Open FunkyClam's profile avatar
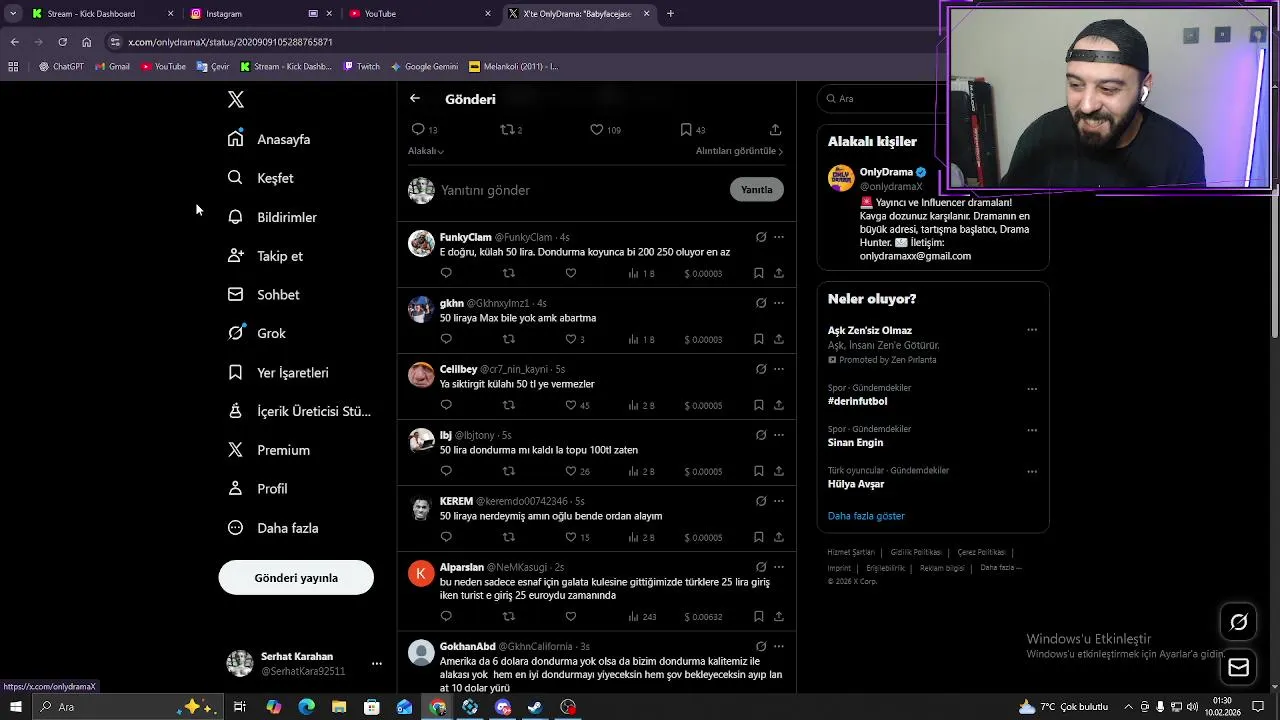The height and width of the screenshot is (720, 1280). (x=421, y=243)
